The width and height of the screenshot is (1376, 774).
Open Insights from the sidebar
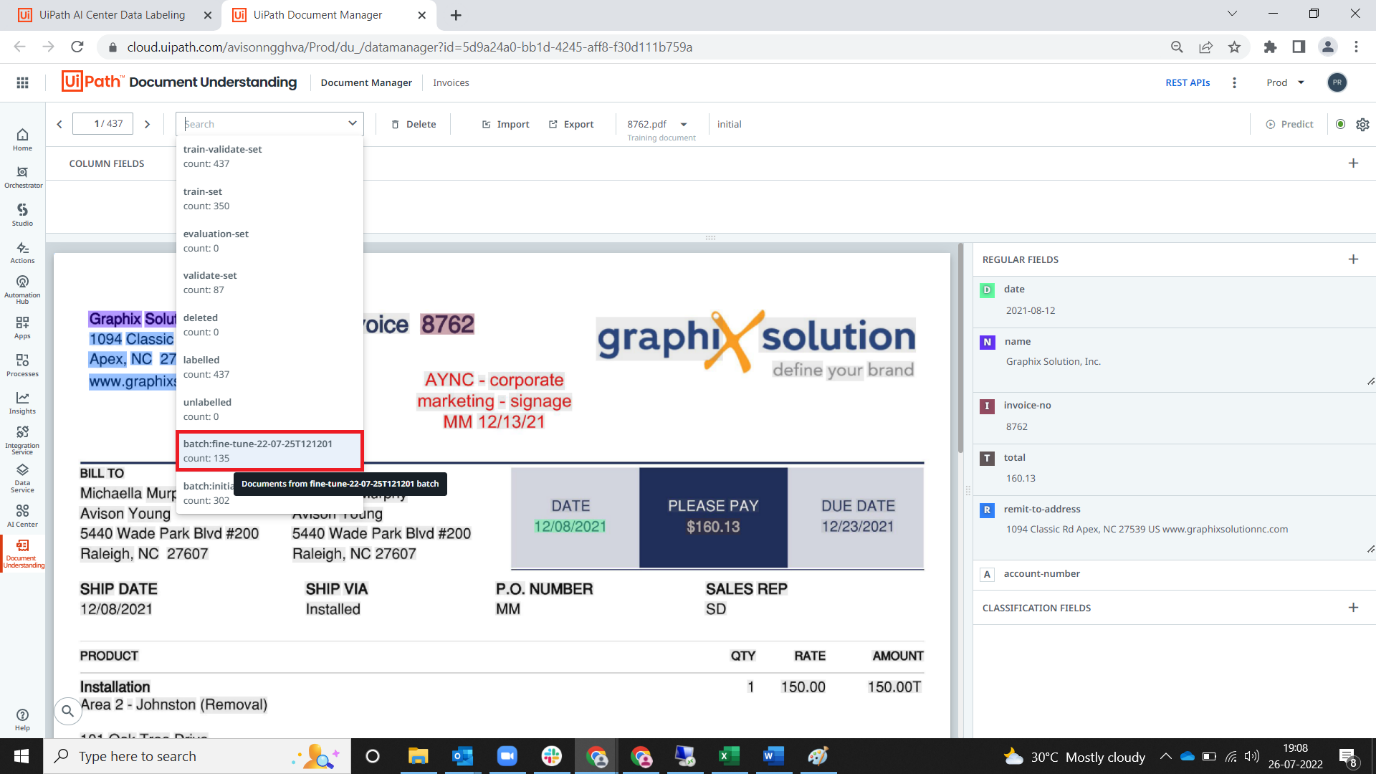point(22,403)
